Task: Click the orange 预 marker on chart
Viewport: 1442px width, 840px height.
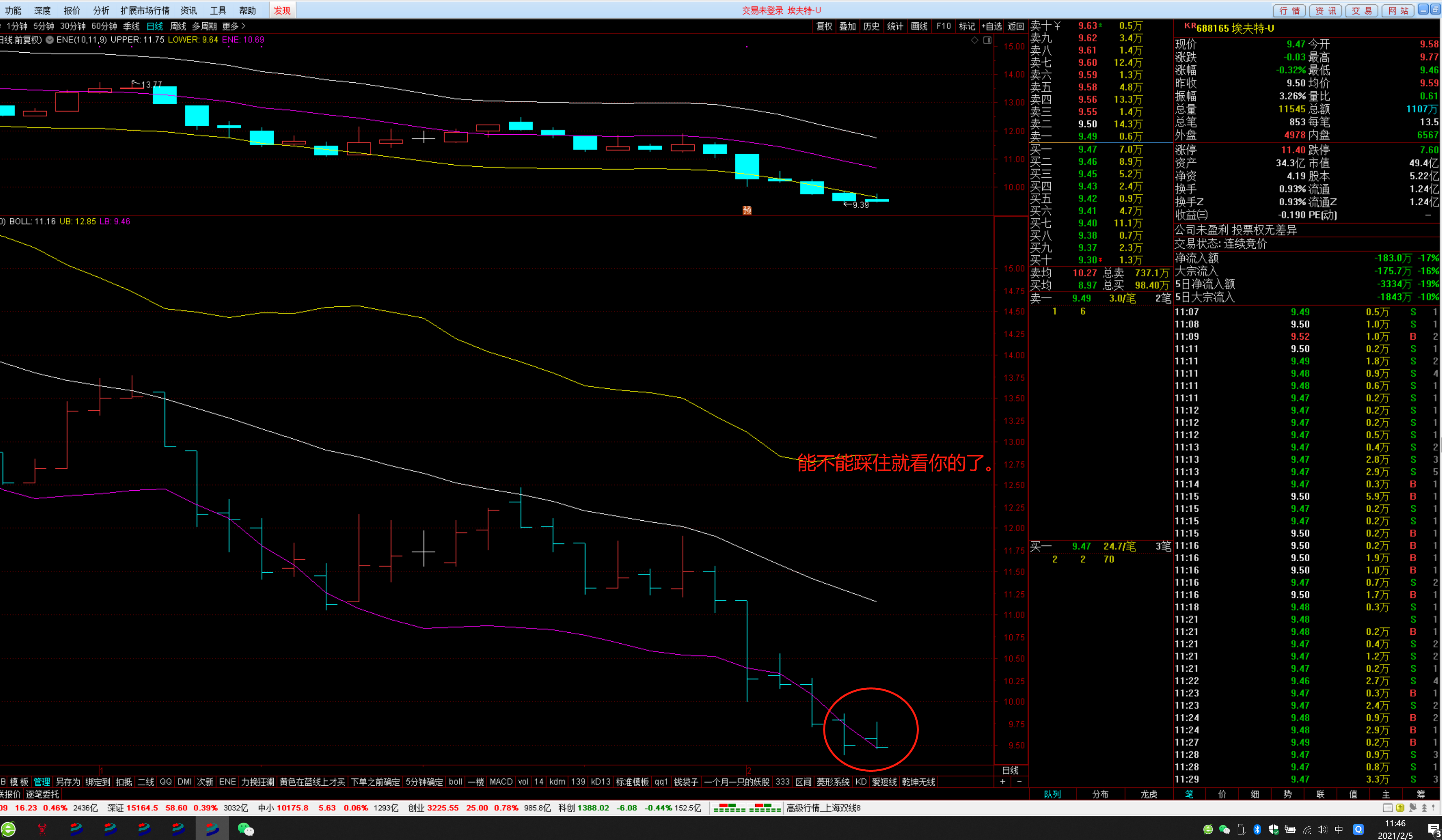Action: 747,210
